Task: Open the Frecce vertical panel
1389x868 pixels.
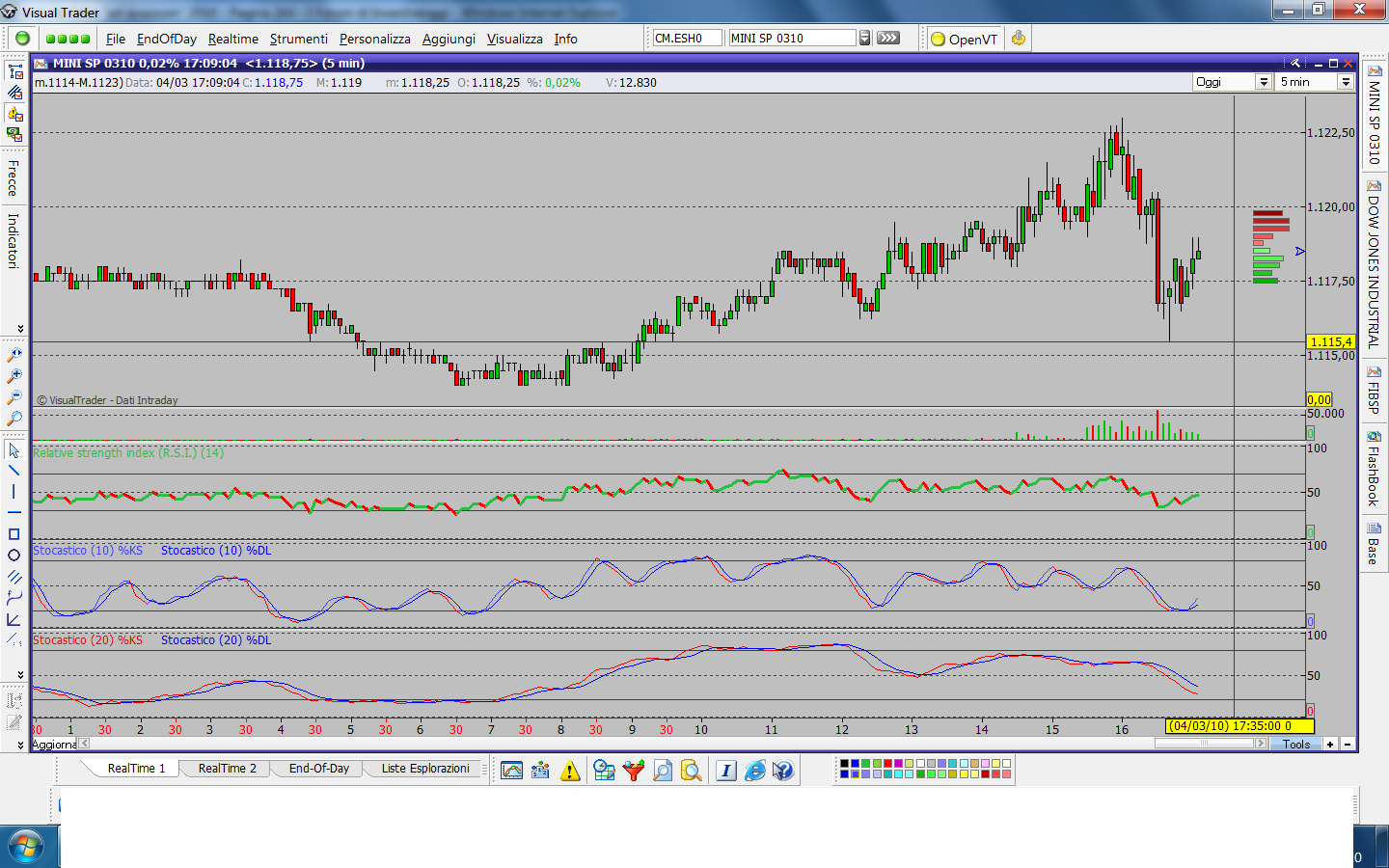Action: 14,178
